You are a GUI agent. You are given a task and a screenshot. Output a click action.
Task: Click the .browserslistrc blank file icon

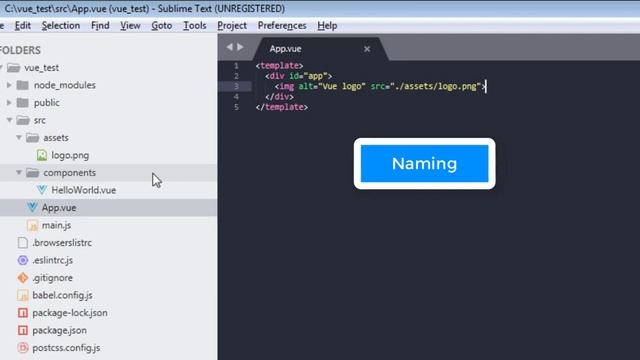point(23,243)
